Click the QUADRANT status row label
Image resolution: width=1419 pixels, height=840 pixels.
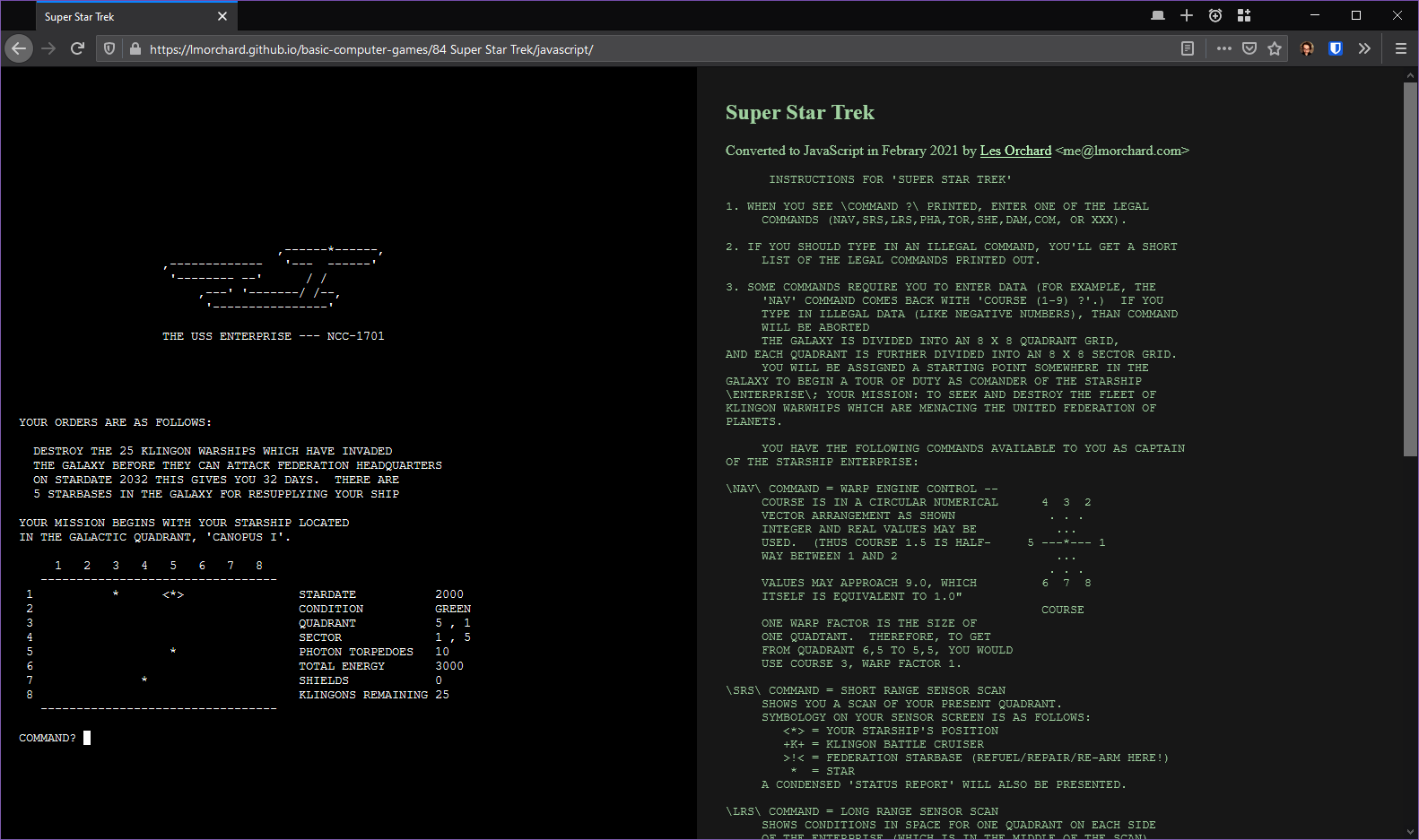pos(327,623)
